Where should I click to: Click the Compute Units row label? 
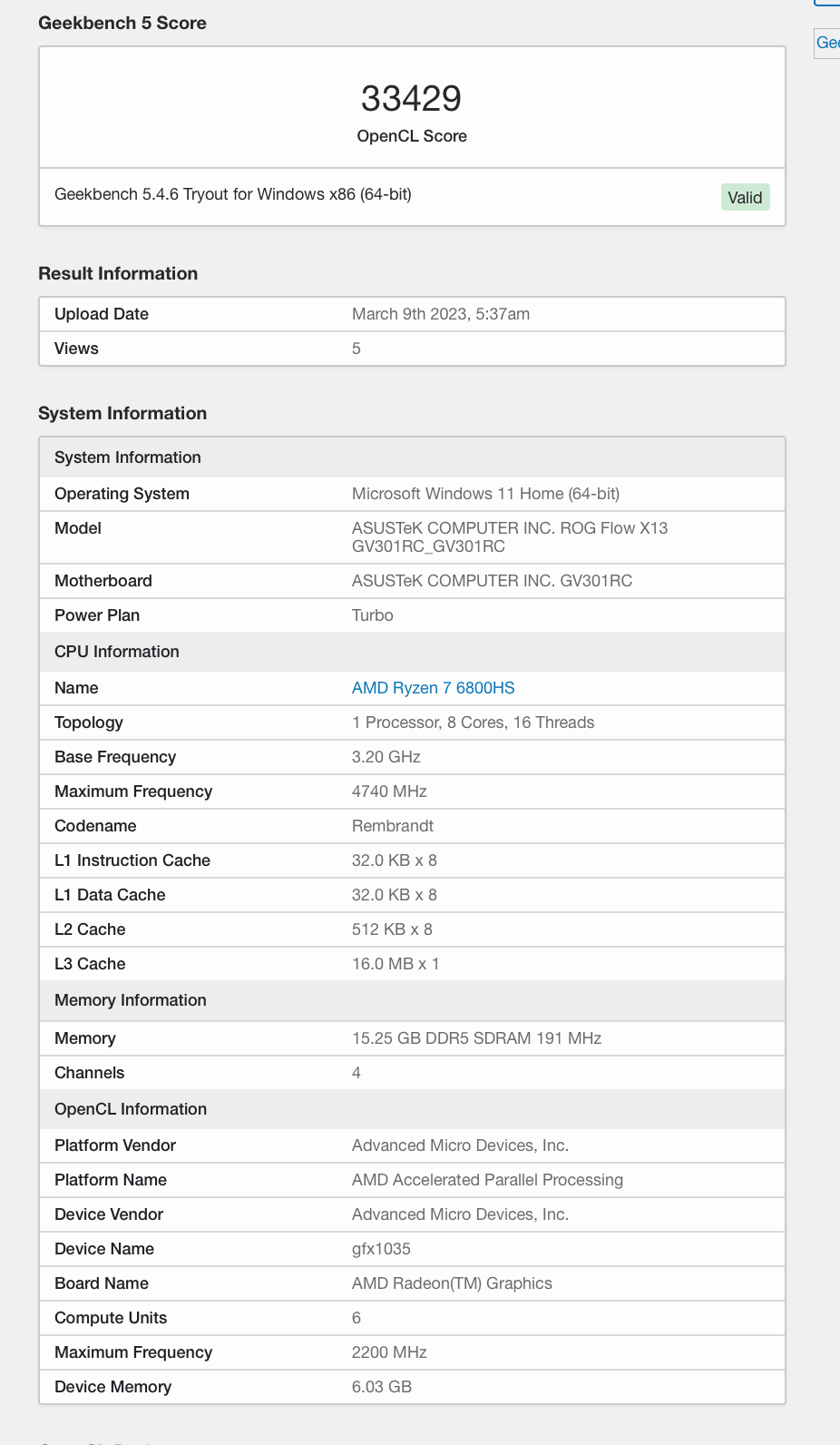pyautogui.click(x=111, y=1318)
